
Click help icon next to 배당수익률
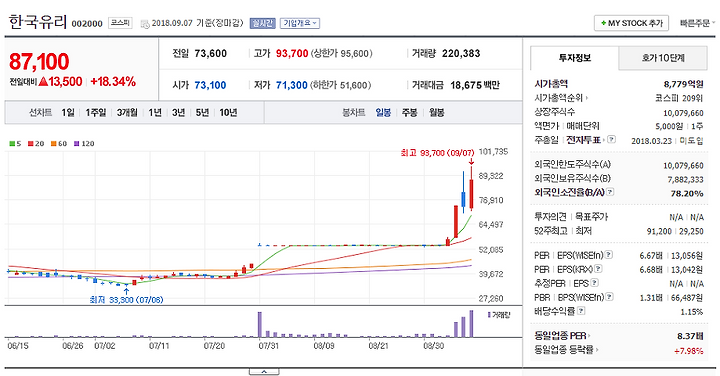click(581, 311)
